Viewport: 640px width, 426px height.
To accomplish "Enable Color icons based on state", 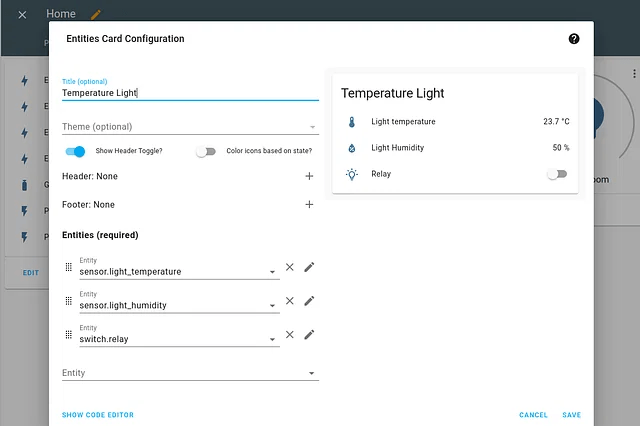I will (x=205, y=151).
